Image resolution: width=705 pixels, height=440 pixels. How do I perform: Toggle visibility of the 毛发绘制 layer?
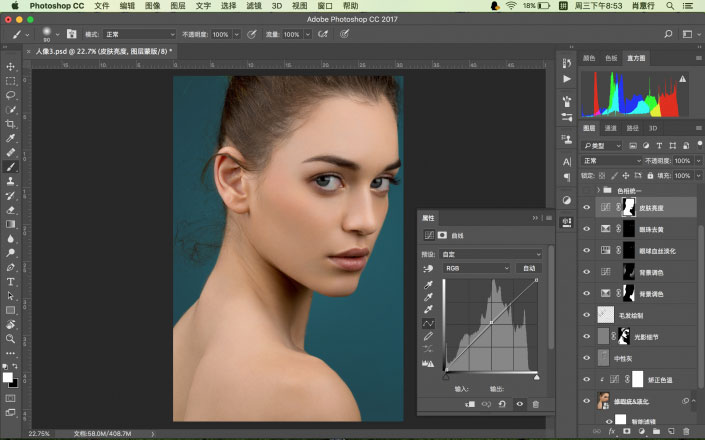coord(587,314)
